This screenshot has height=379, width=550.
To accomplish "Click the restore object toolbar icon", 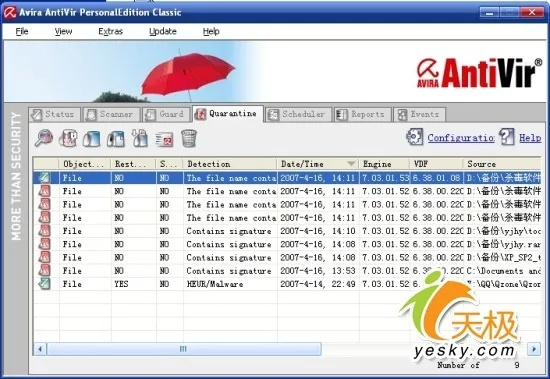I will coord(92,138).
